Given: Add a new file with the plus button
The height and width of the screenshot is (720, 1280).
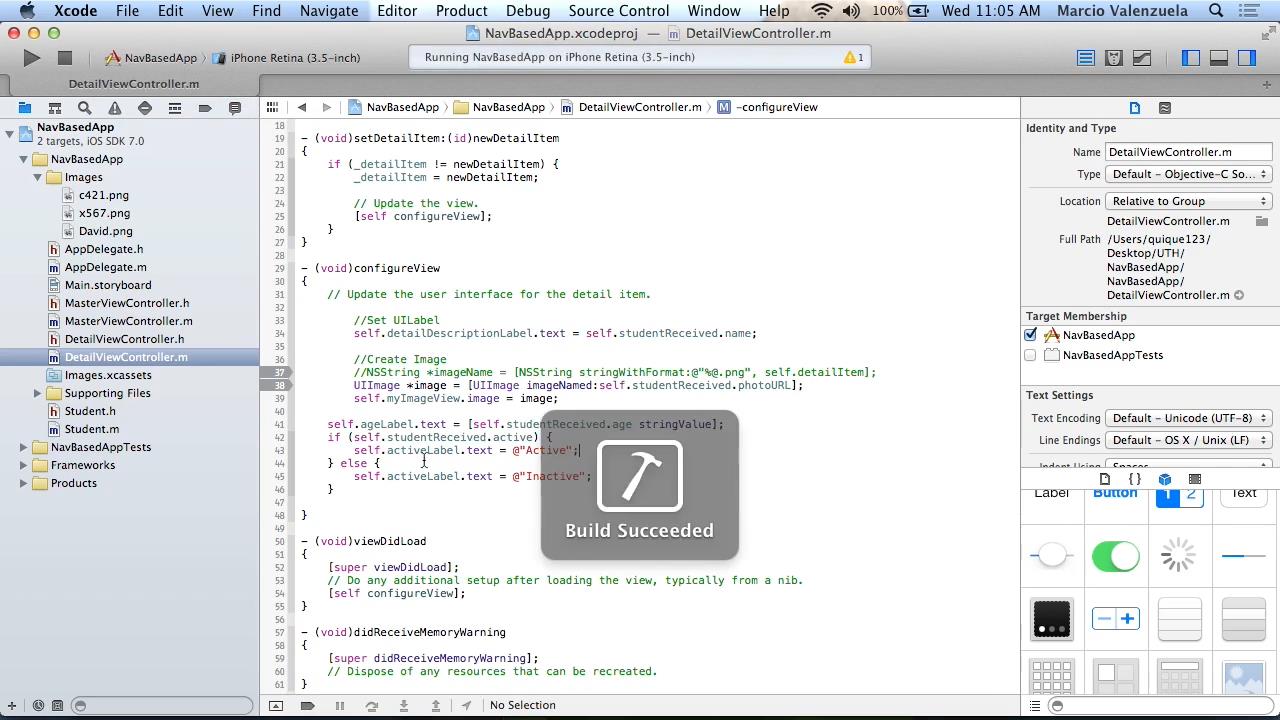Looking at the screenshot, I should click(13, 705).
